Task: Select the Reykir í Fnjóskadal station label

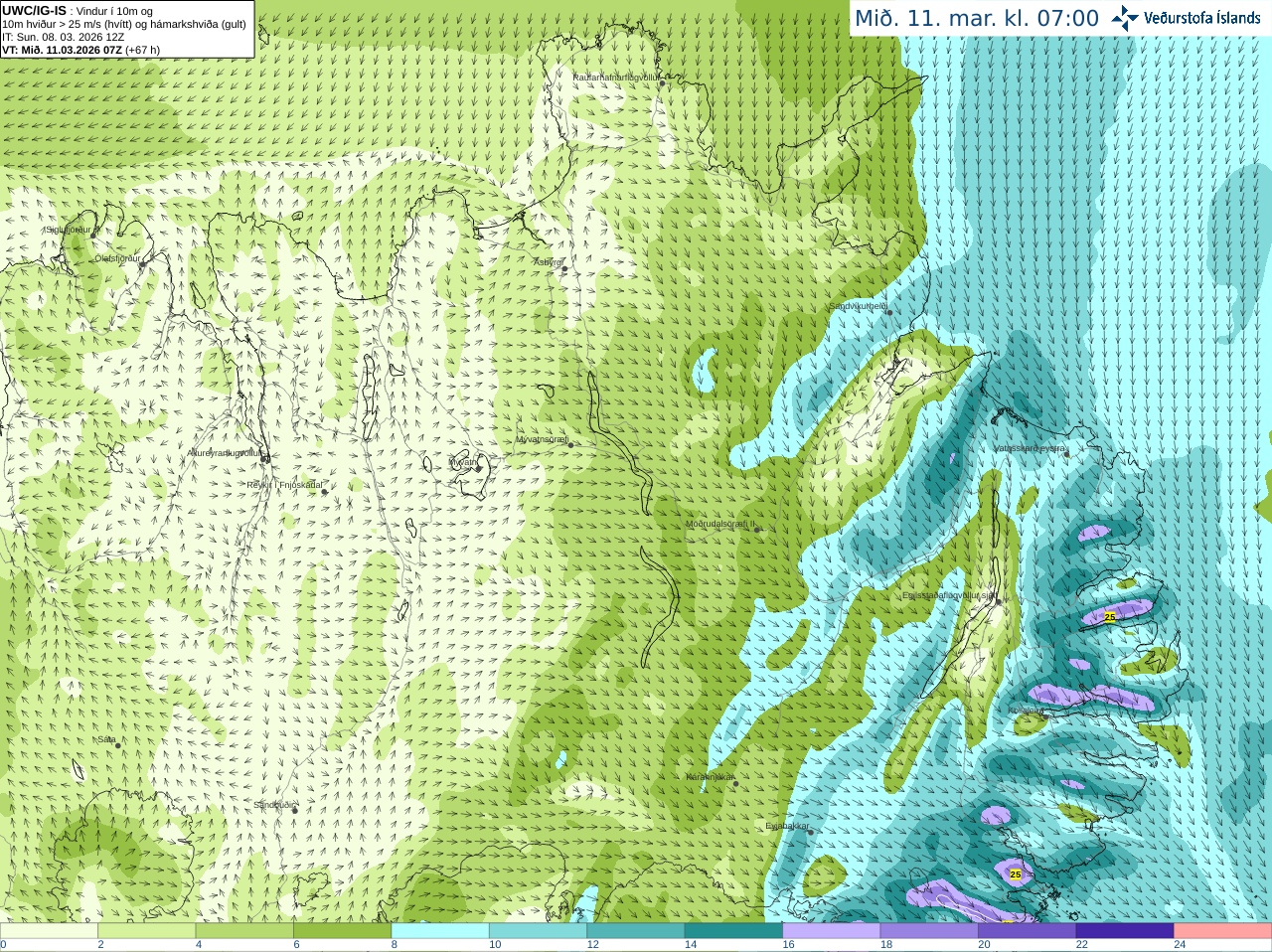Action: pos(284,485)
